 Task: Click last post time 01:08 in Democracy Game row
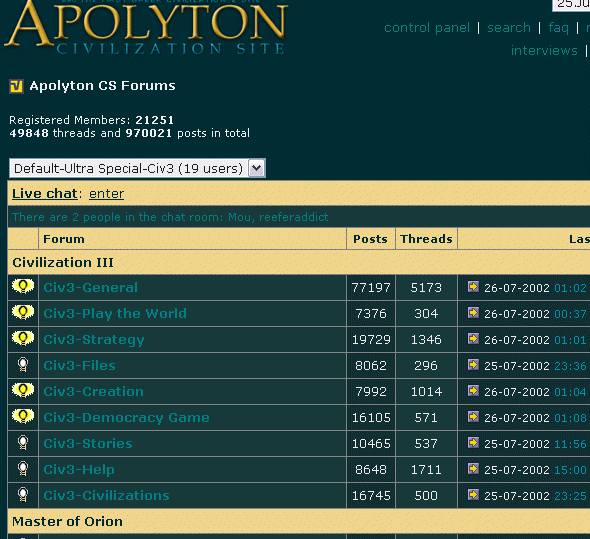coord(570,418)
